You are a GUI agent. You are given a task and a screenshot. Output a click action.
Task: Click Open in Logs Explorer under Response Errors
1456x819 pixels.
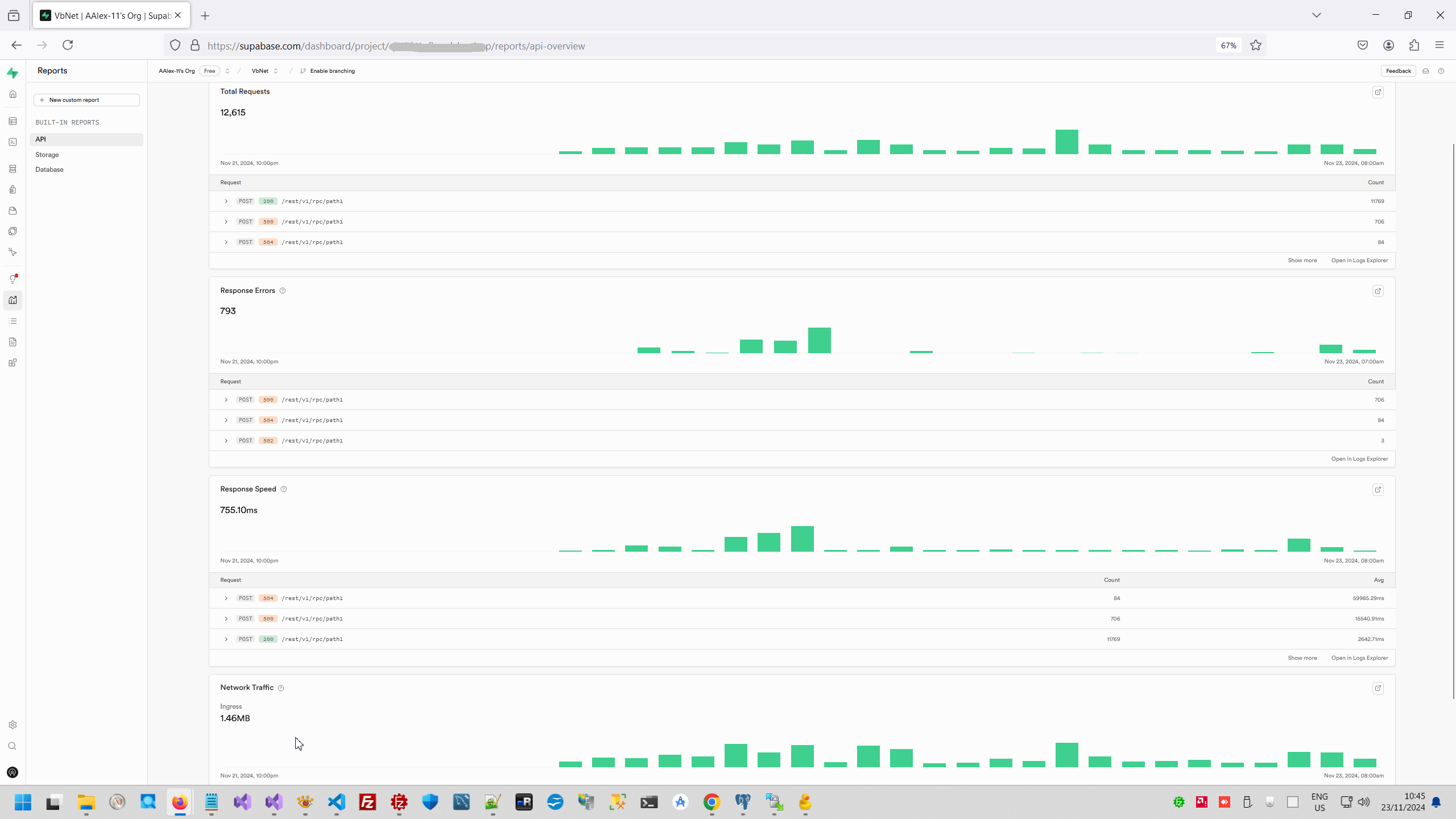tap(1359, 459)
